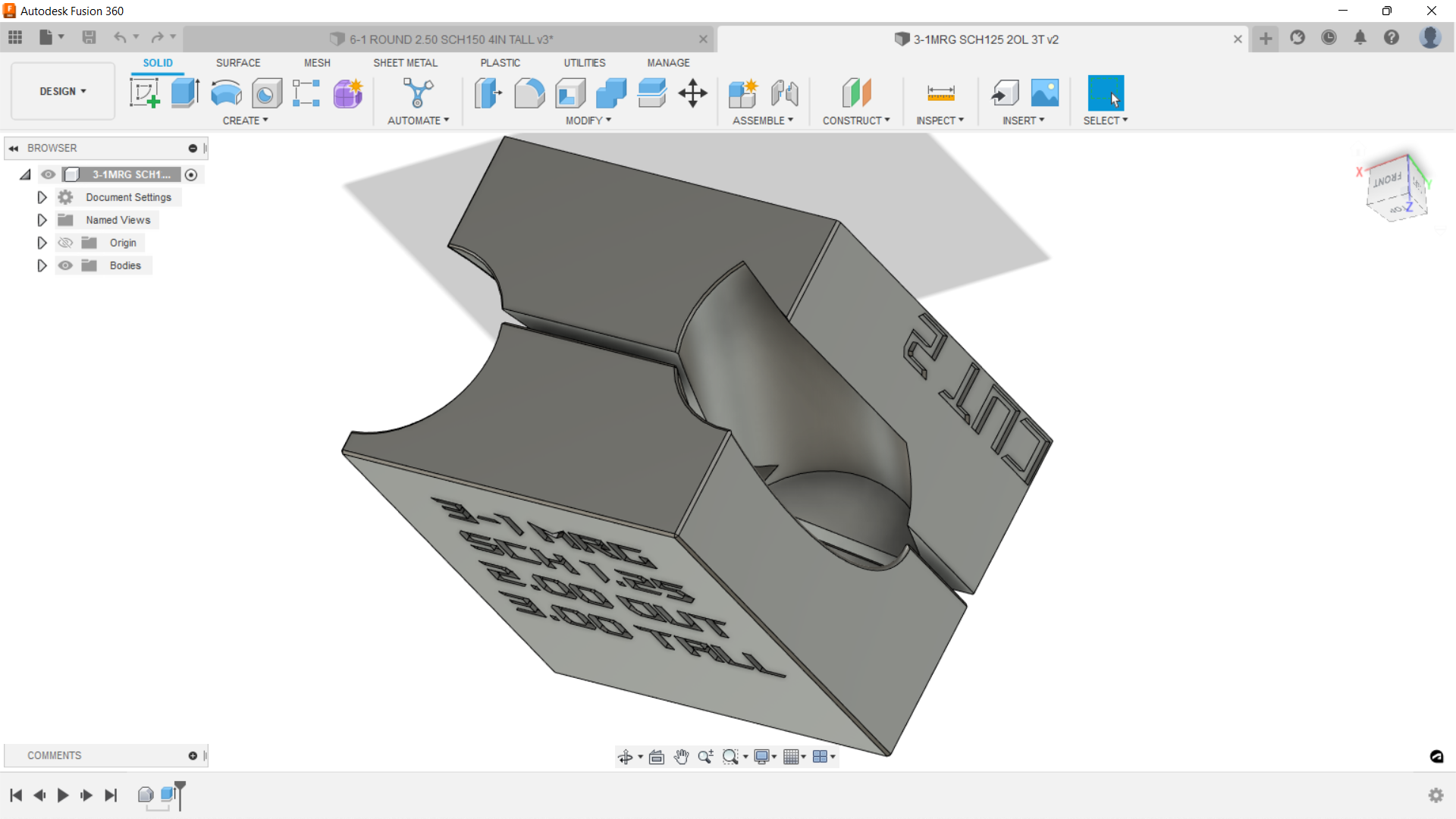This screenshot has height=819, width=1456.
Task: Open the Joint assemble tool
Action: coord(785,93)
